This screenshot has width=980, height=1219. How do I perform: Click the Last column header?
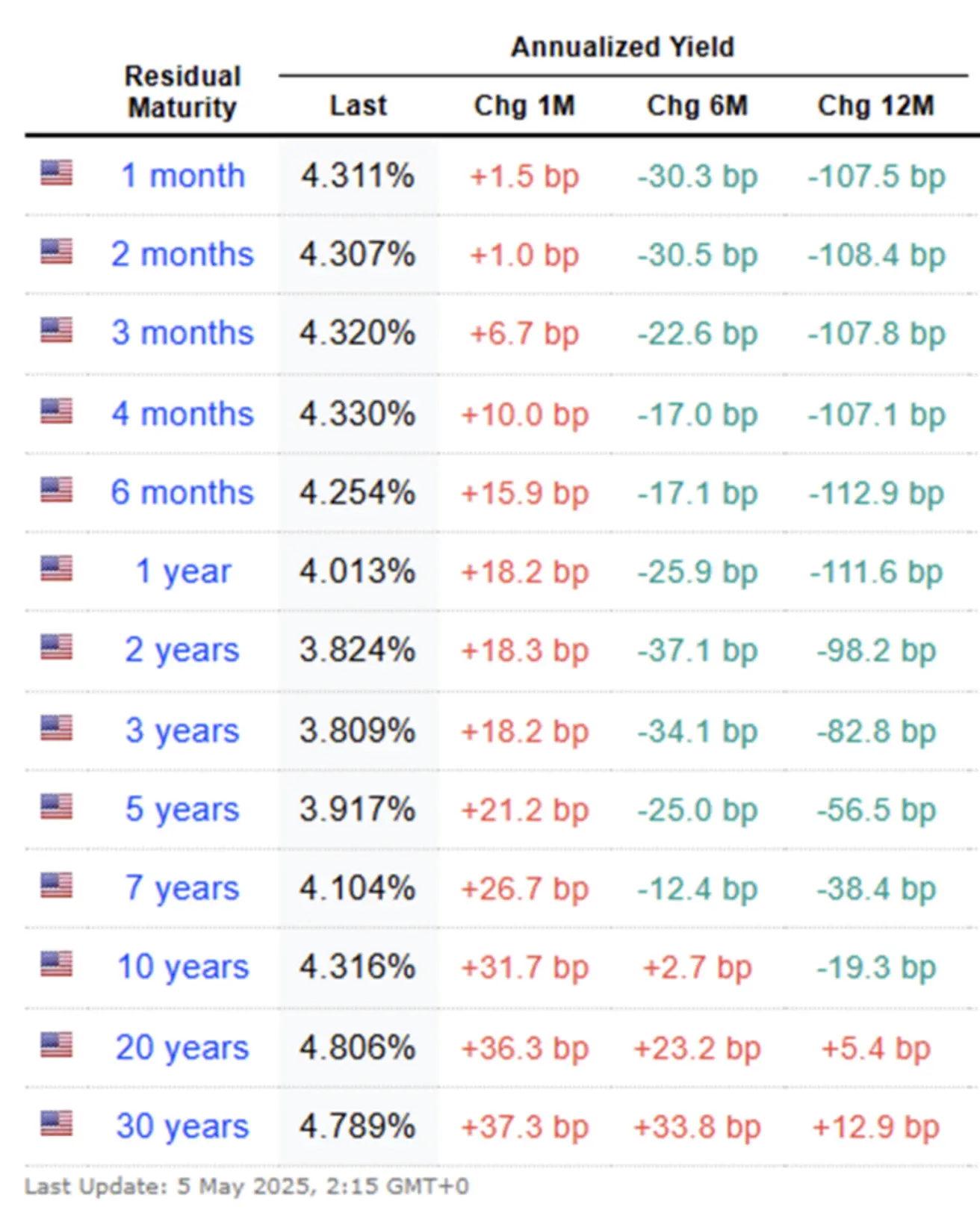coord(359,106)
